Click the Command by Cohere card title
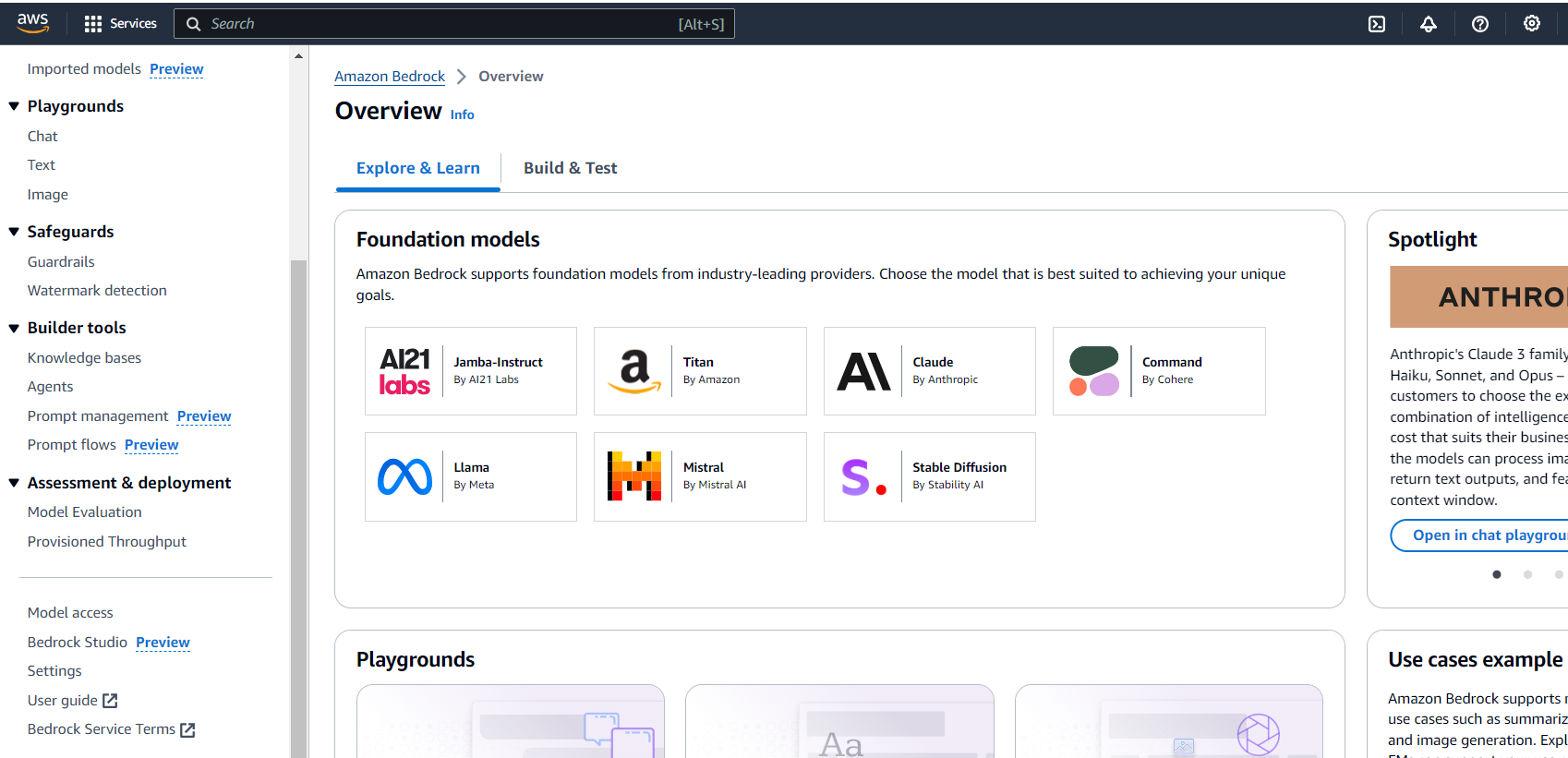This screenshot has height=758, width=1568. coord(1173,363)
